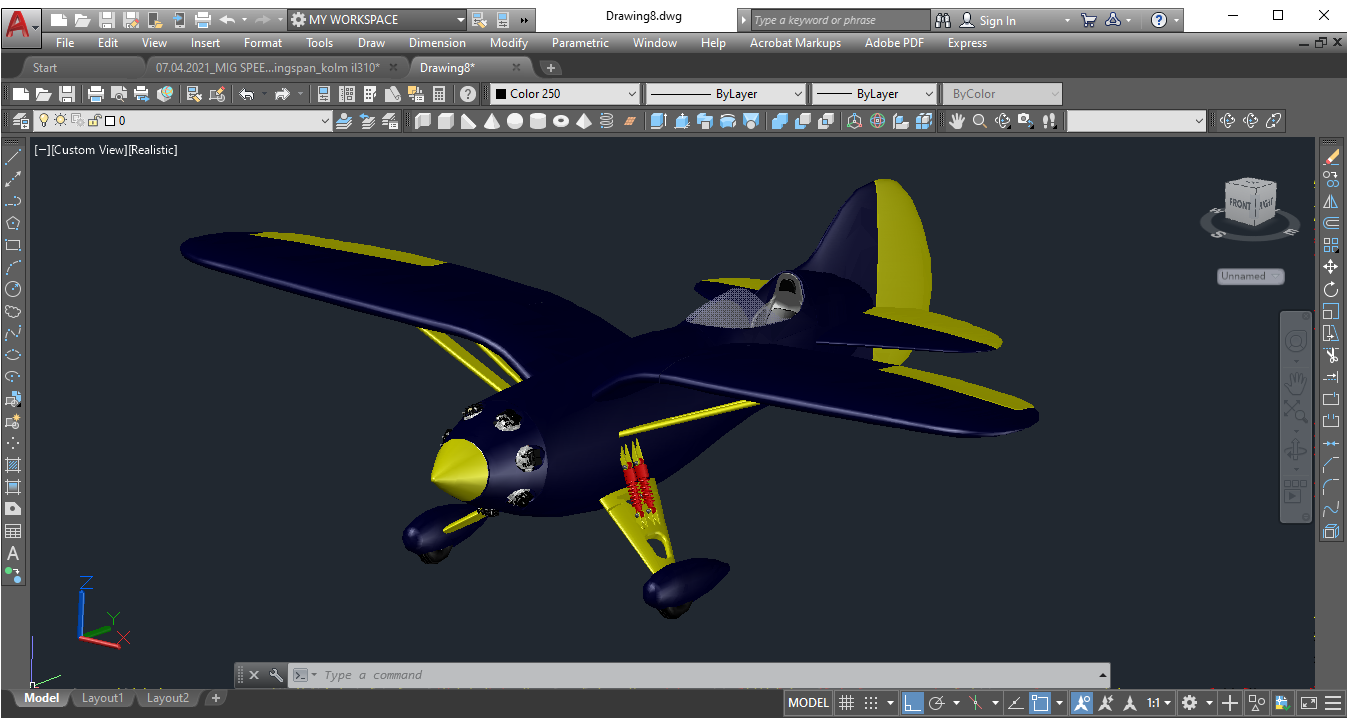Select the Pyramid solid tool

[583, 121]
